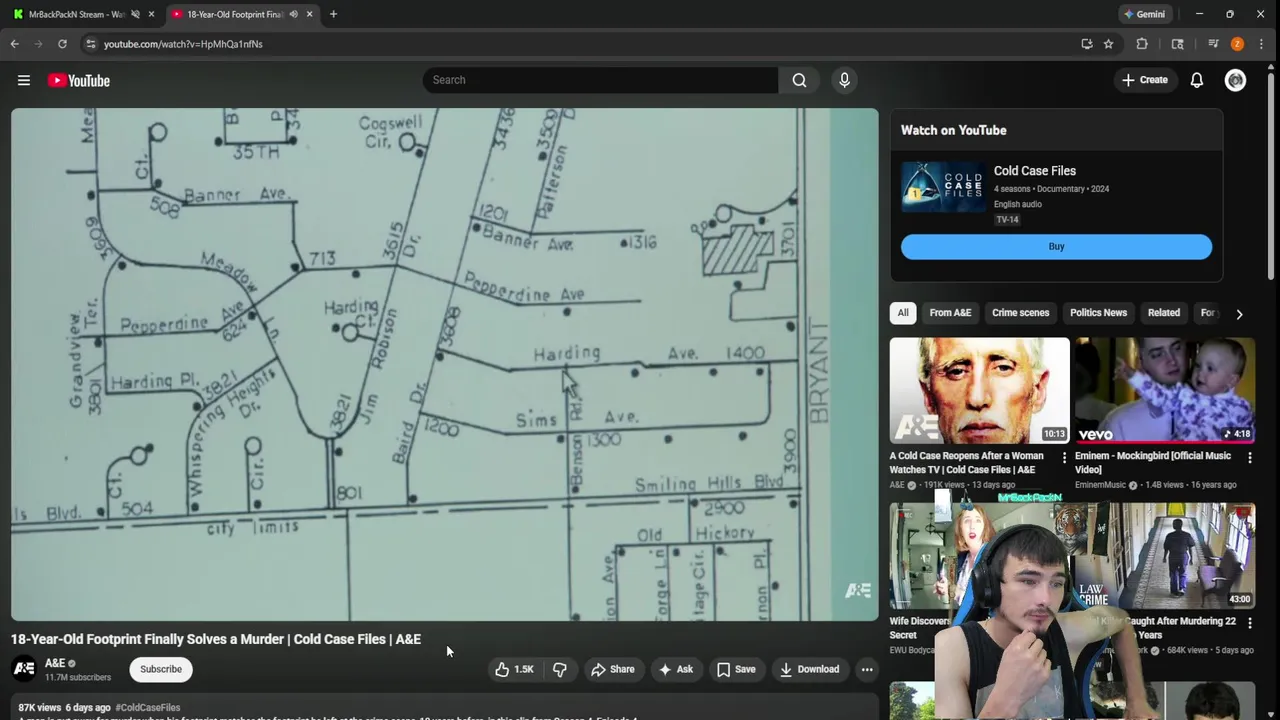Open options for the Cold Case Reopens video
This screenshot has width=1280, height=720.
tap(1064, 458)
